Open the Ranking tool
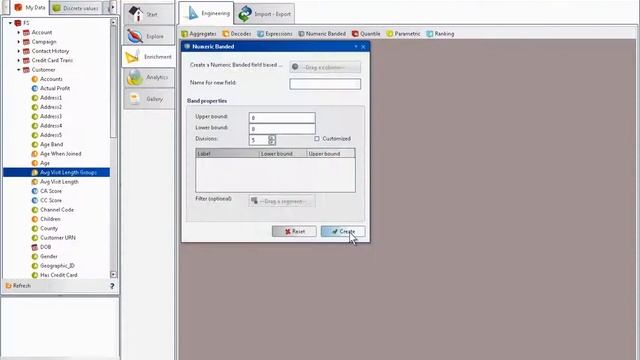The image size is (640, 360). 440,33
